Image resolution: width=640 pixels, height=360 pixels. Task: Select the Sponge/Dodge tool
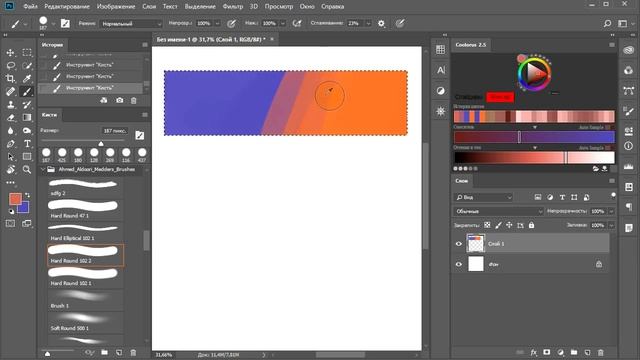(27, 131)
